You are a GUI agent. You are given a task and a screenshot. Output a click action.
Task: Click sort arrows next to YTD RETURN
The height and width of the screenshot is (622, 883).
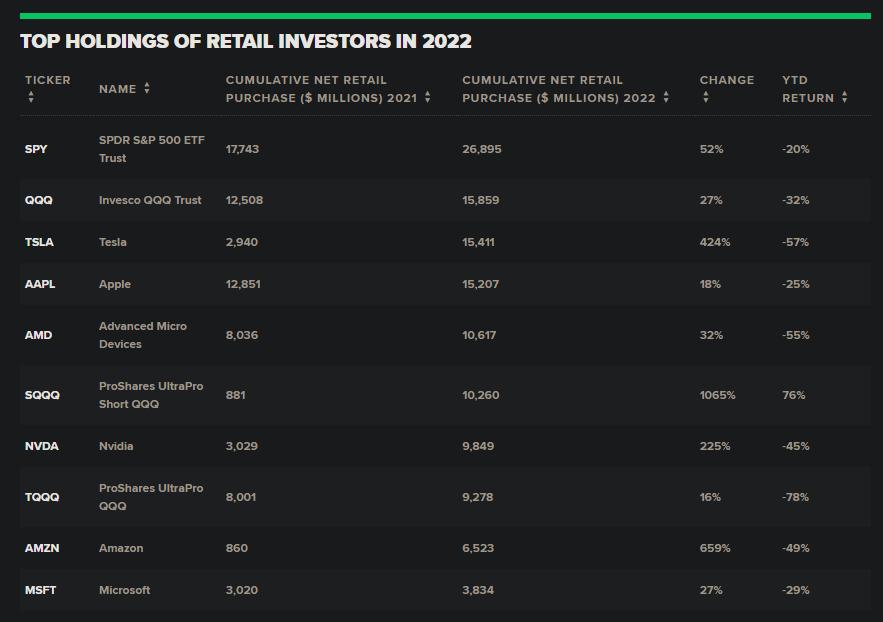[845, 97]
